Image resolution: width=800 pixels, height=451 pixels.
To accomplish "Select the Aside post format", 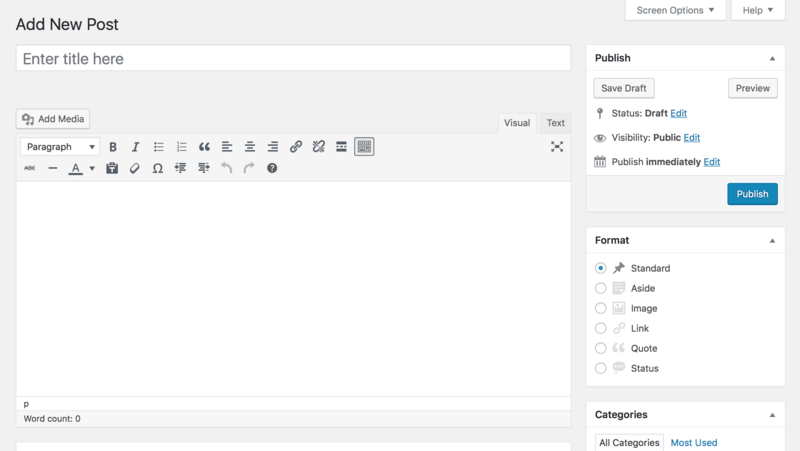I will 600,288.
